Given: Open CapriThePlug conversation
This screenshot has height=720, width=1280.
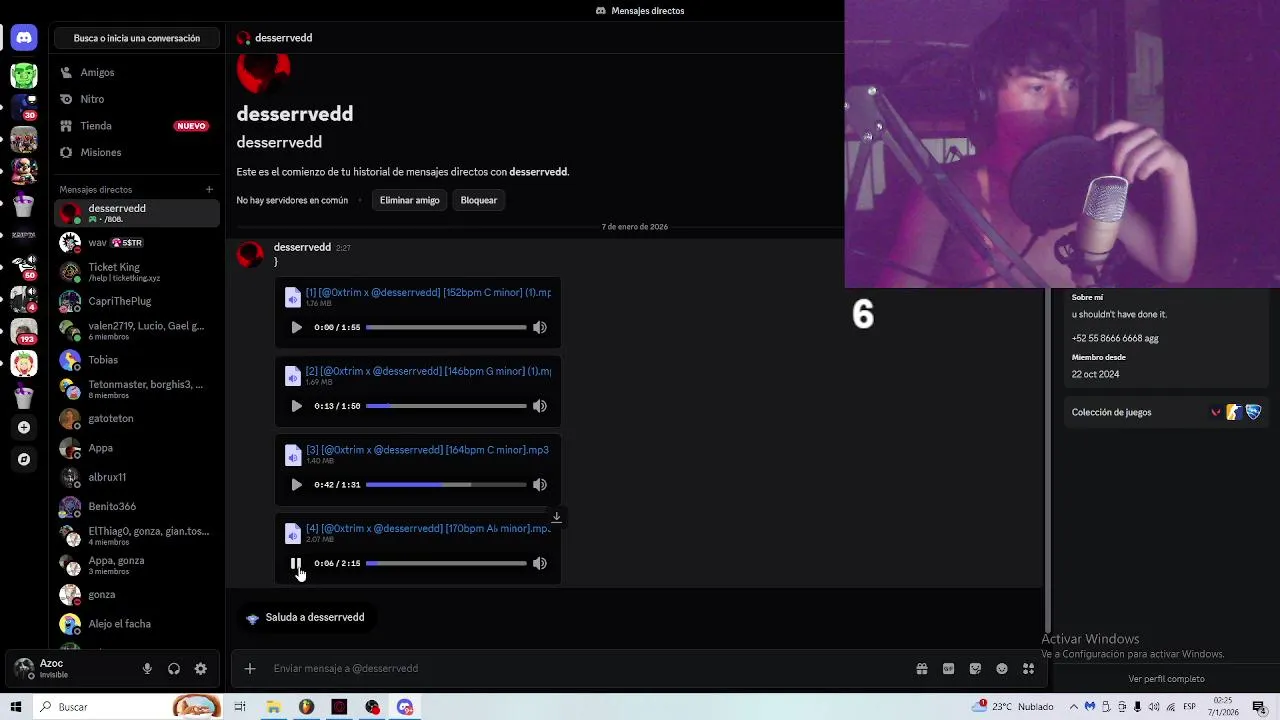Looking at the screenshot, I should point(137,301).
